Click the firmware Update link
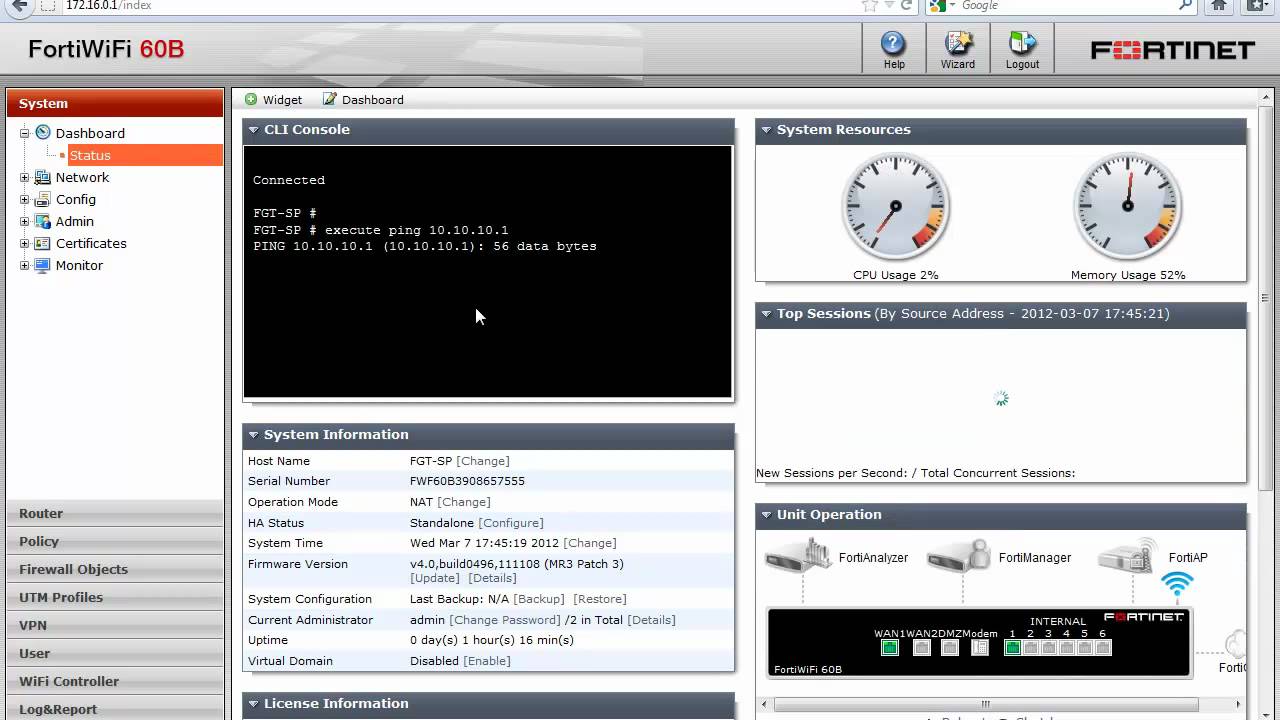Screen dimensions: 1280x720 tap(435, 578)
